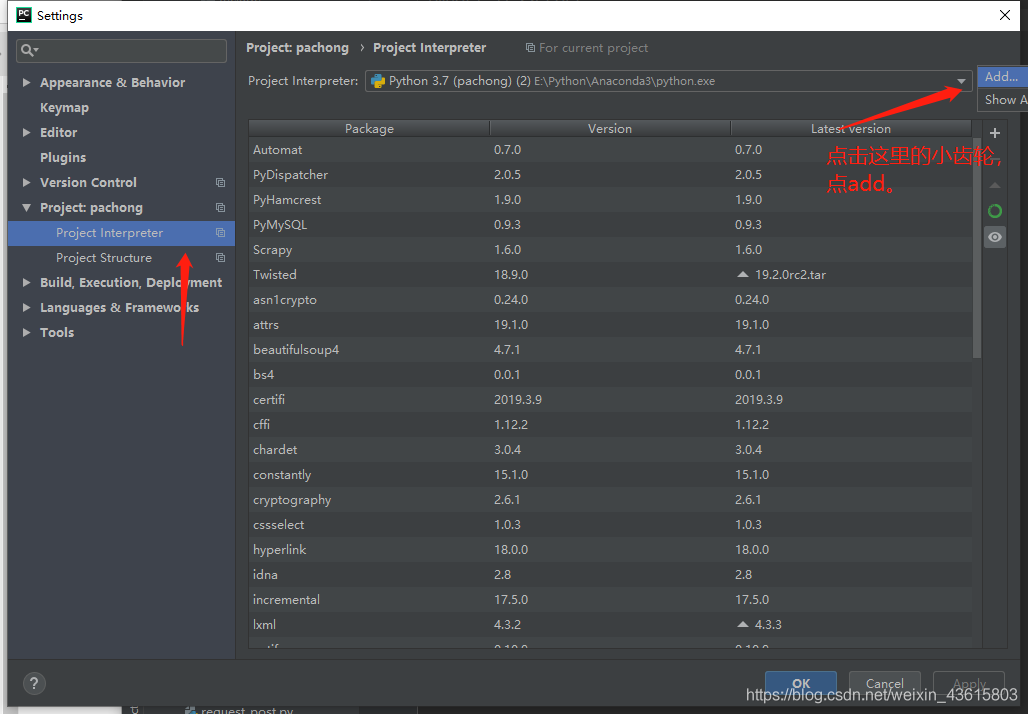Image resolution: width=1028 pixels, height=714 pixels.
Task: Collapse the Project: pachong section
Action: 26,208
